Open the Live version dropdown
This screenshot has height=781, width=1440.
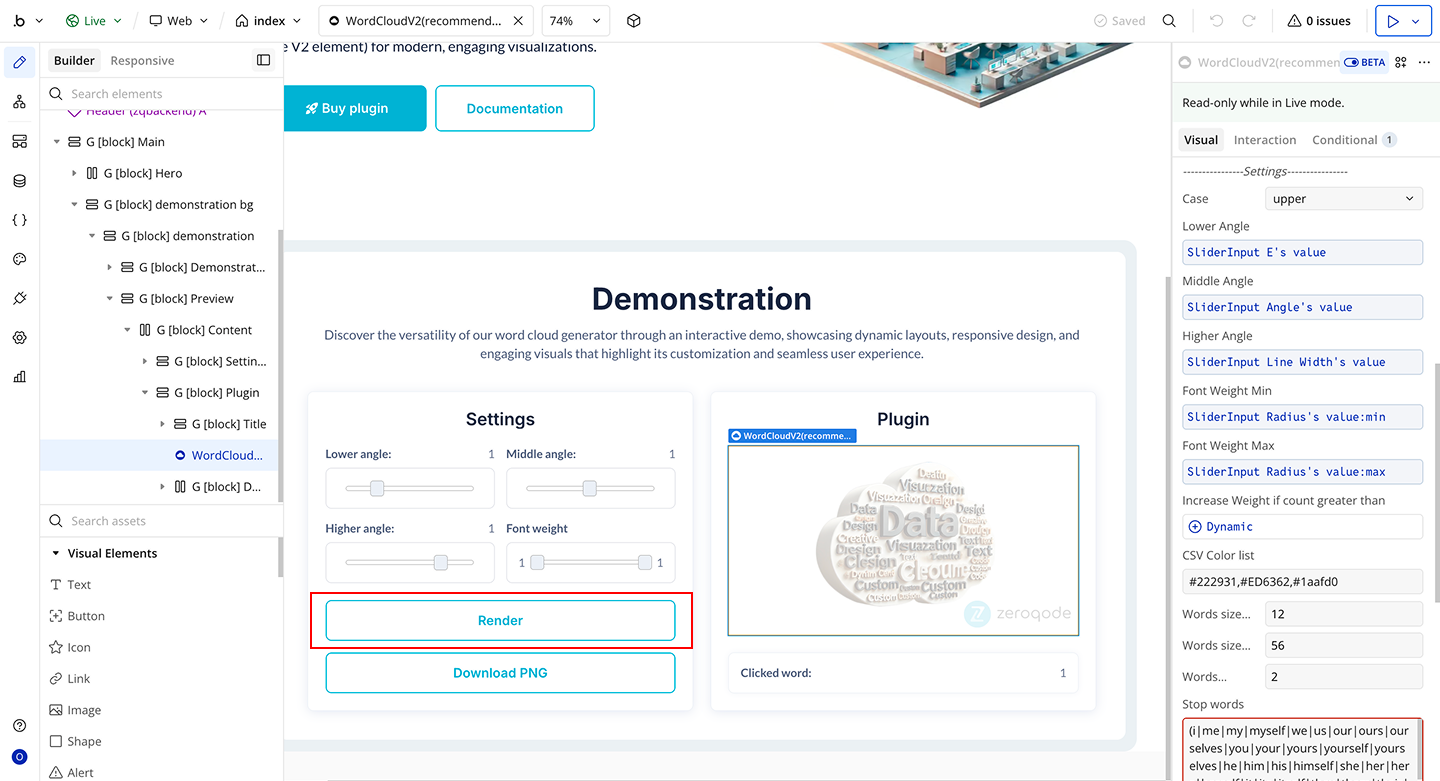(93, 21)
